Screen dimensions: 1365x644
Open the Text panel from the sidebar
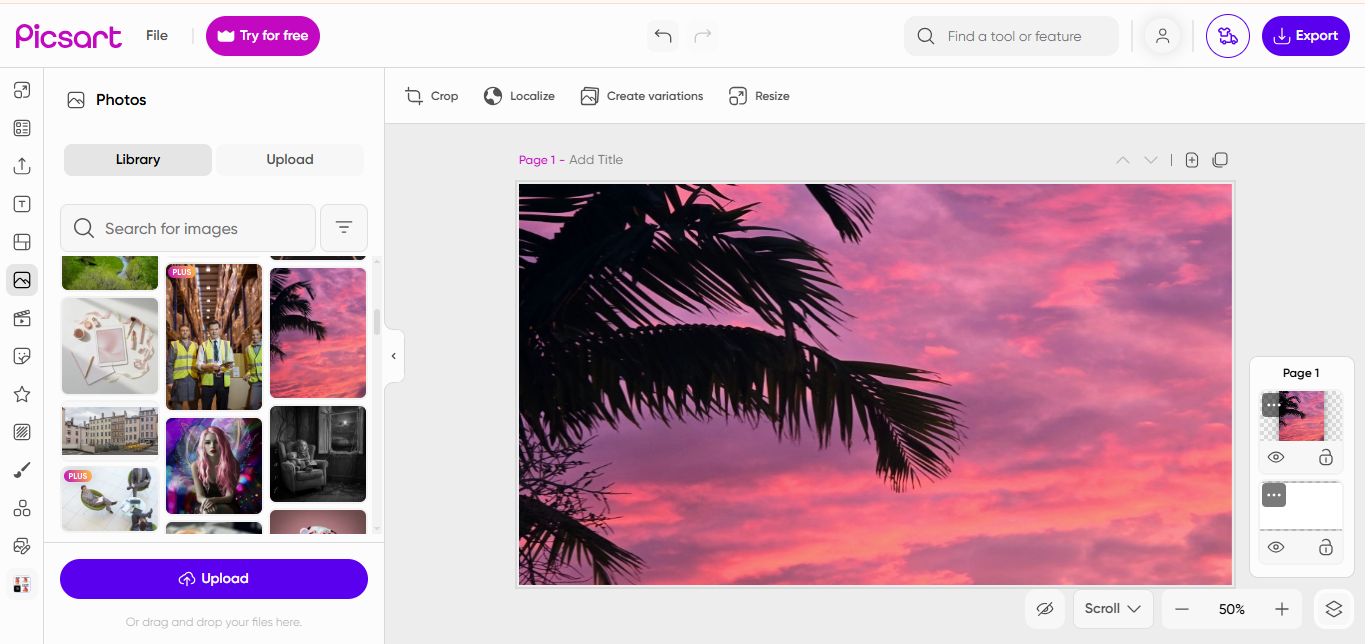point(22,204)
